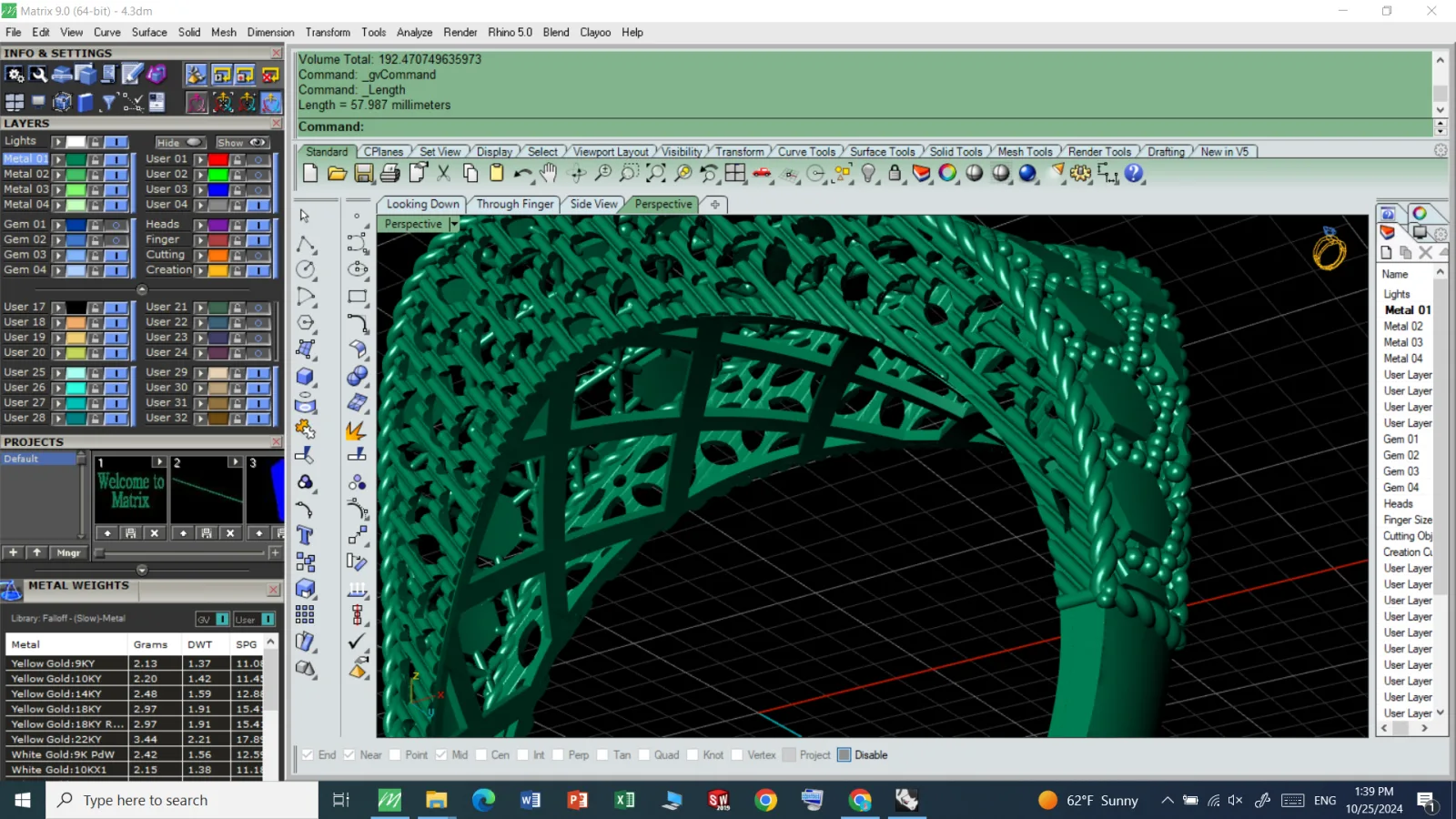Open Help with the question mark icon
The width and height of the screenshot is (1456, 819).
[x=1134, y=173]
